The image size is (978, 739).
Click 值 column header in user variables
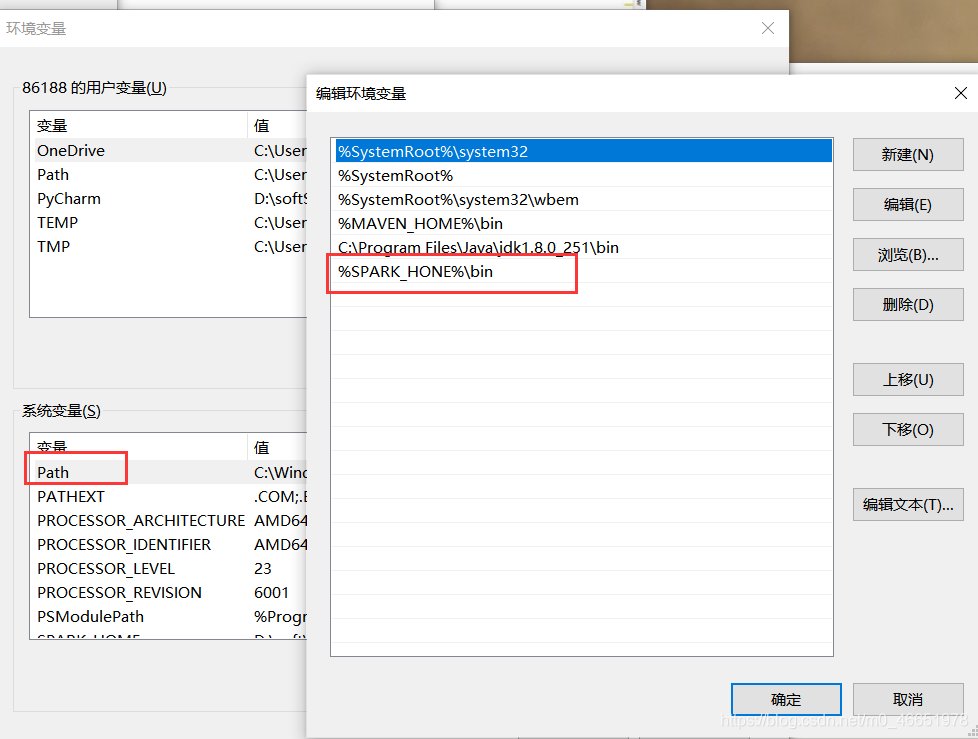(x=277, y=125)
